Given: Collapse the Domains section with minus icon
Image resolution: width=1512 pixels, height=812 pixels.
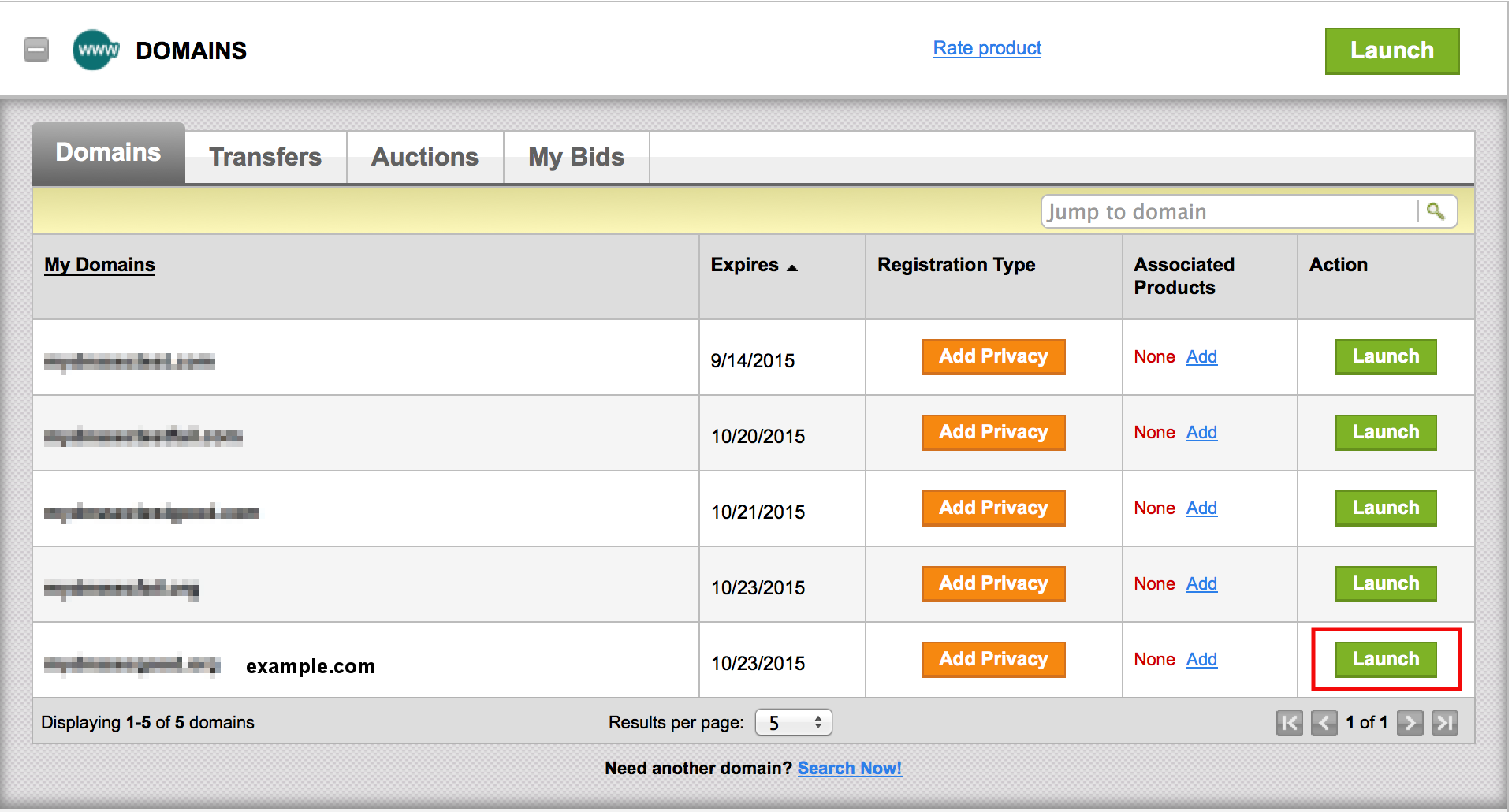Looking at the screenshot, I should 36,50.
